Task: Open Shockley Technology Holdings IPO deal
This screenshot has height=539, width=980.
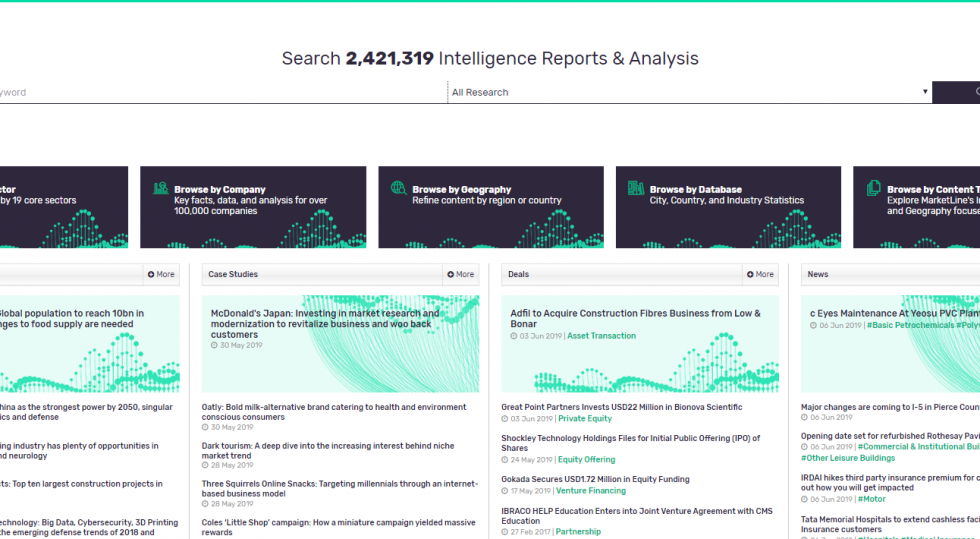Action: click(x=631, y=443)
